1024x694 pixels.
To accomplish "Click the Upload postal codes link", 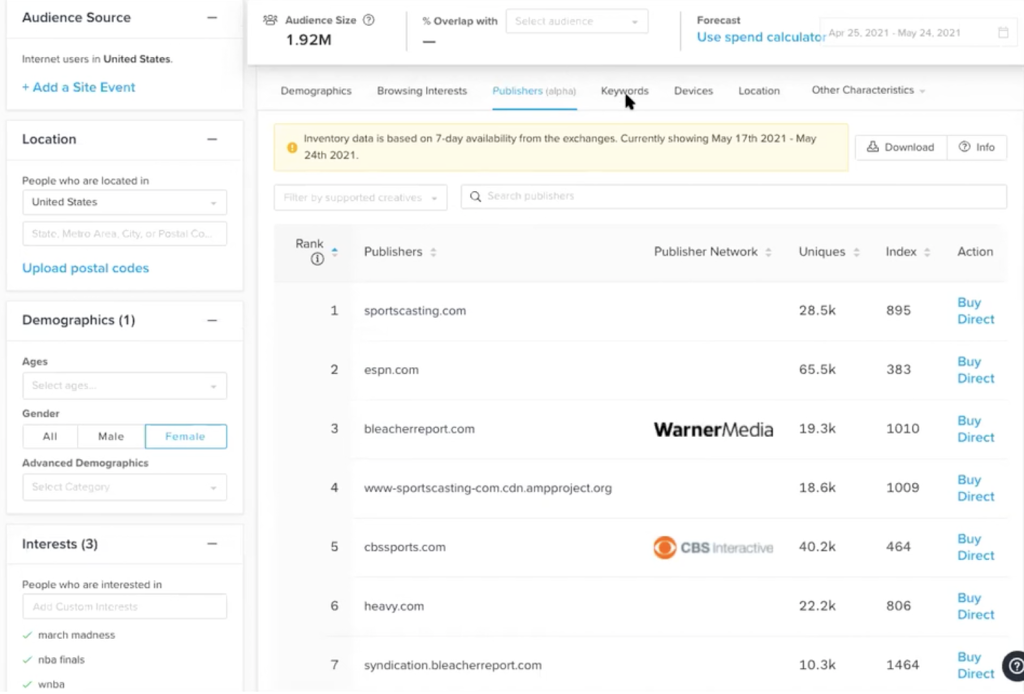I will [x=86, y=268].
